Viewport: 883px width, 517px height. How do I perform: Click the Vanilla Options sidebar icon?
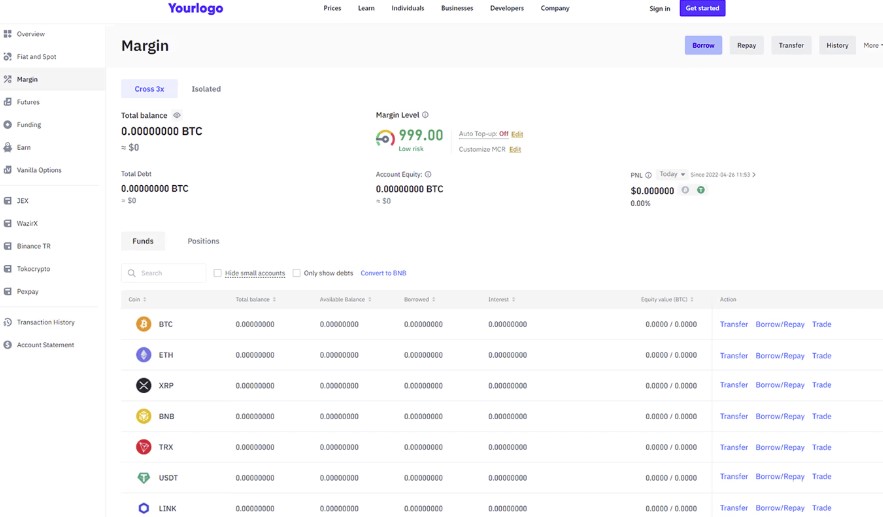7,170
